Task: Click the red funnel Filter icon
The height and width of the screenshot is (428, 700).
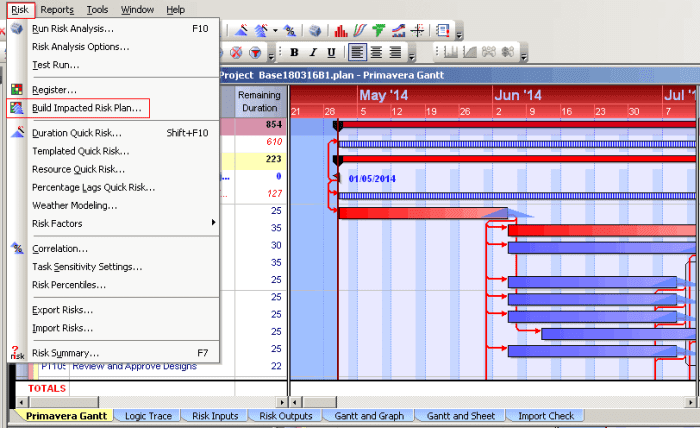Action: coord(255,53)
